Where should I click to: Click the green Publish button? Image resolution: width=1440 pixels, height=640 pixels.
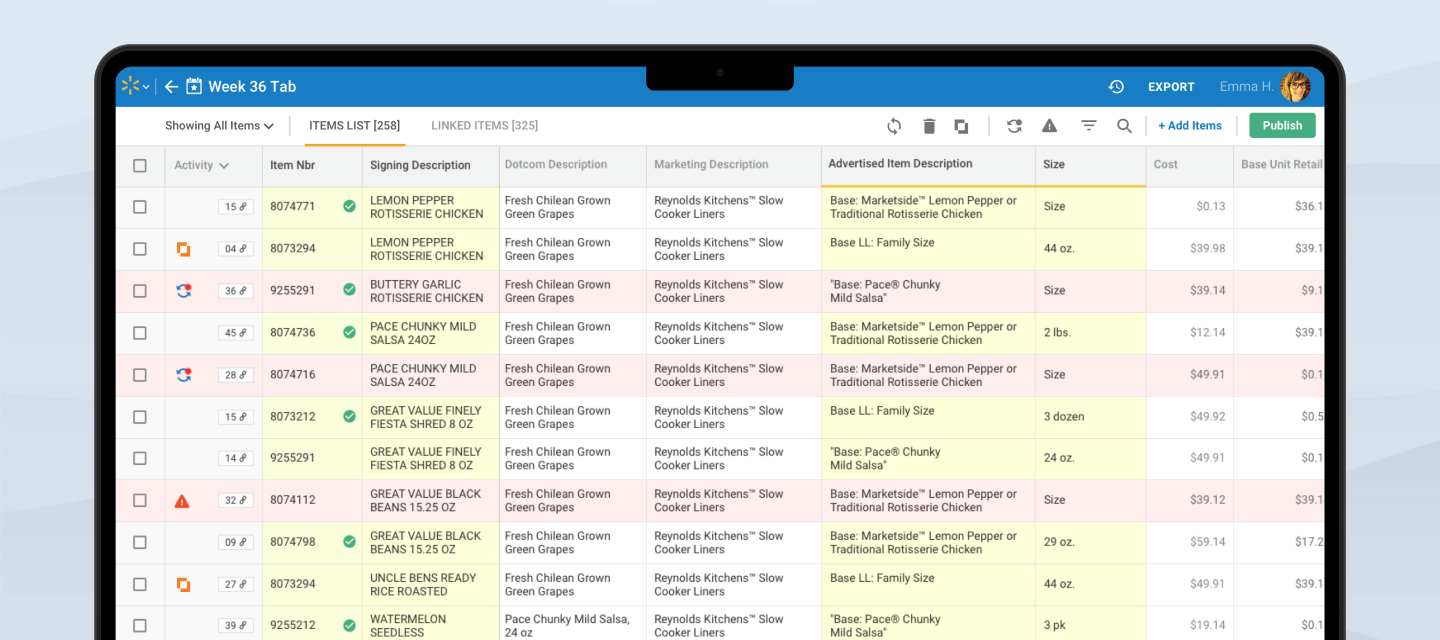tap(1282, 126)
